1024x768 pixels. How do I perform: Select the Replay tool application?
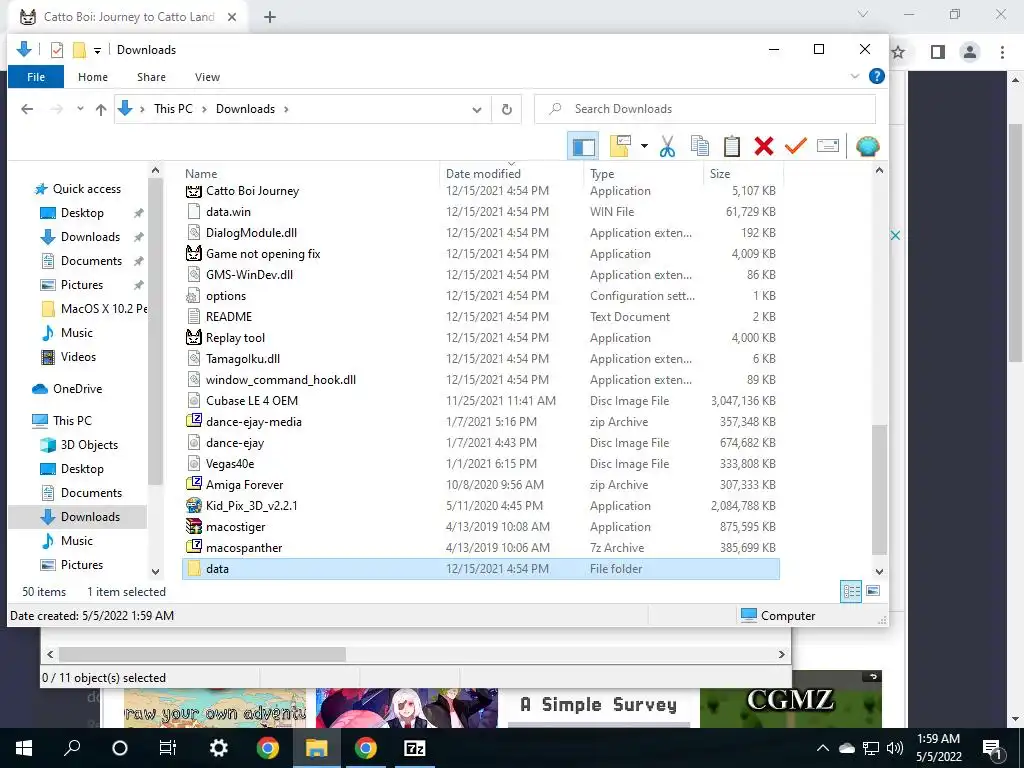click(481, 338)
